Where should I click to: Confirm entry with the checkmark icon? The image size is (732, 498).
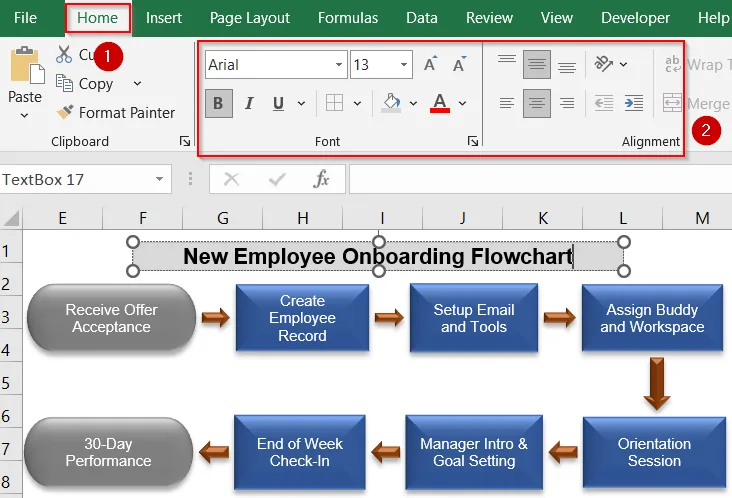click(277, 179)
